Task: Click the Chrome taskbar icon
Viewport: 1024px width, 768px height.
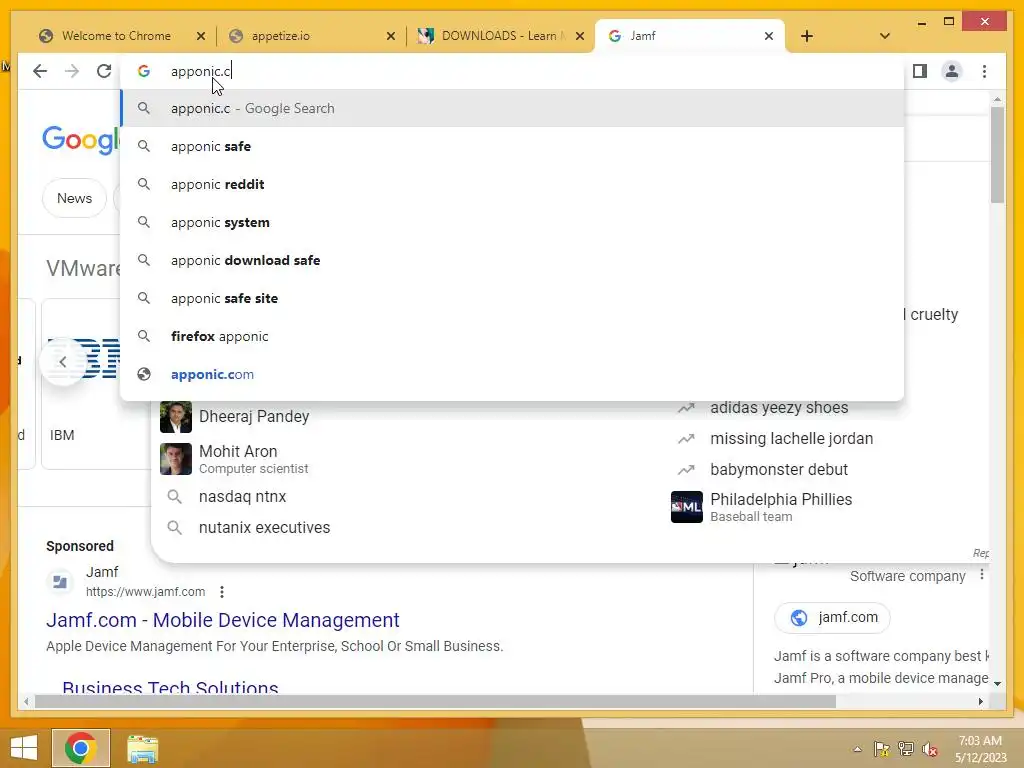Action: pos(81,748)
